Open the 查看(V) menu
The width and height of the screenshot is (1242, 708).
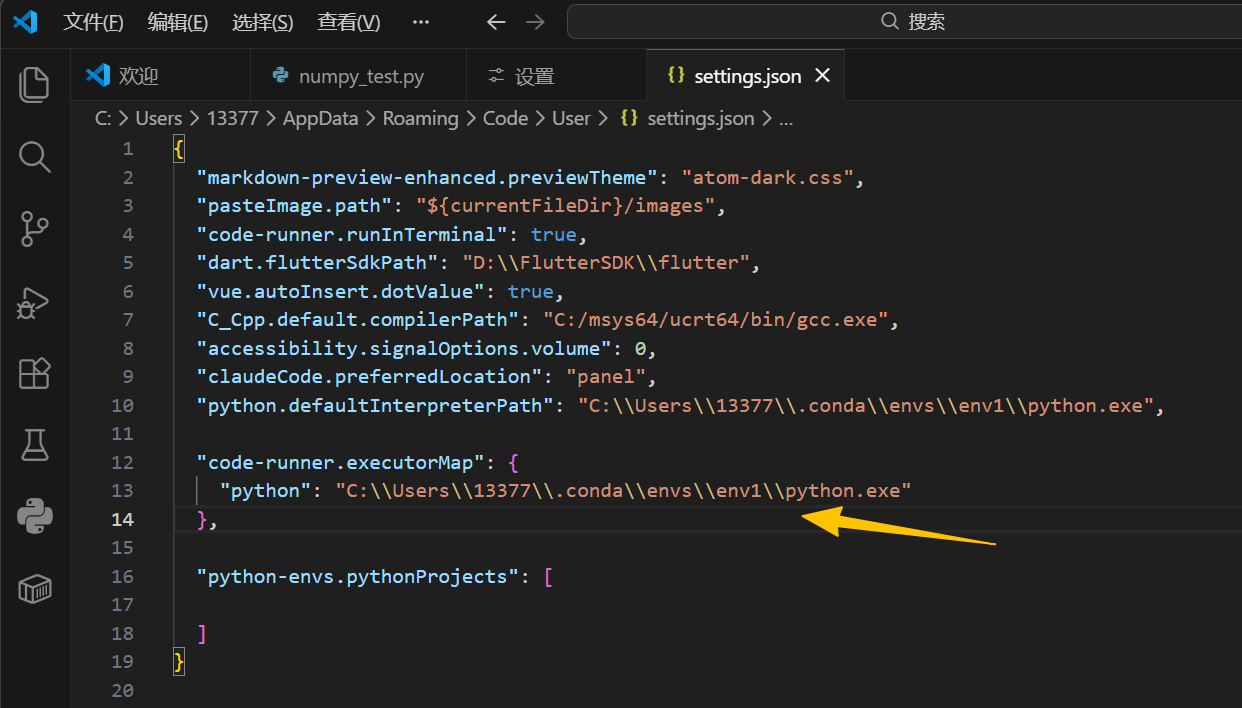click(348, 22)
